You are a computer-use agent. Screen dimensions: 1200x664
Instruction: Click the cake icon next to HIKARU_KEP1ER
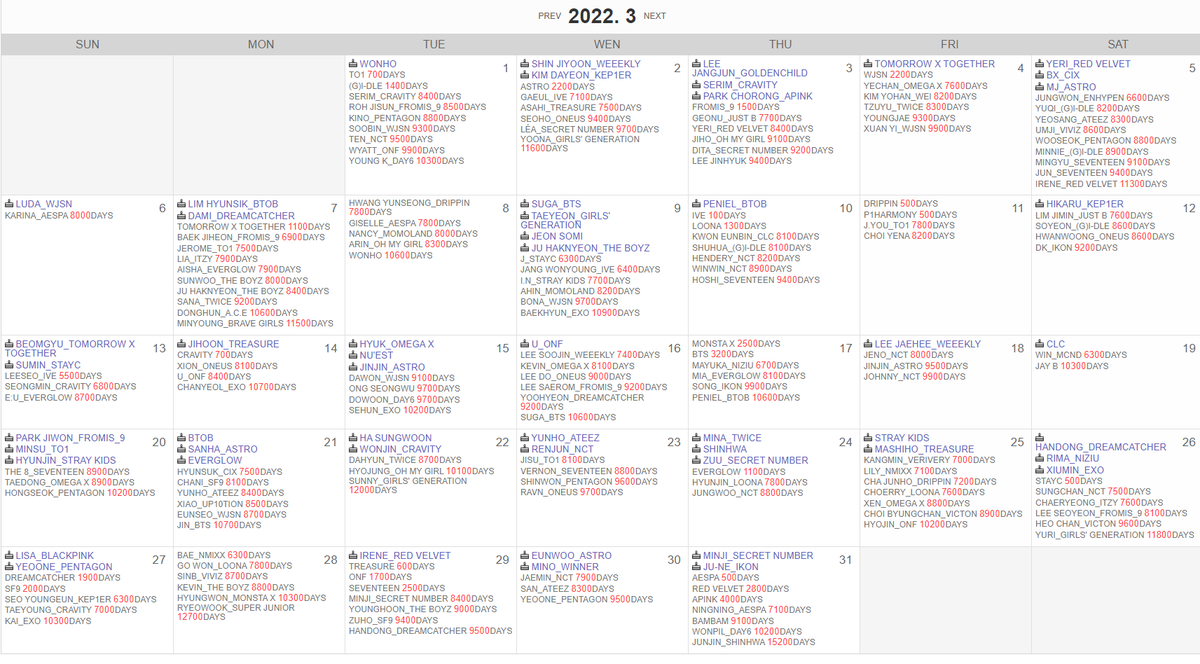[x=1041, y=204]
